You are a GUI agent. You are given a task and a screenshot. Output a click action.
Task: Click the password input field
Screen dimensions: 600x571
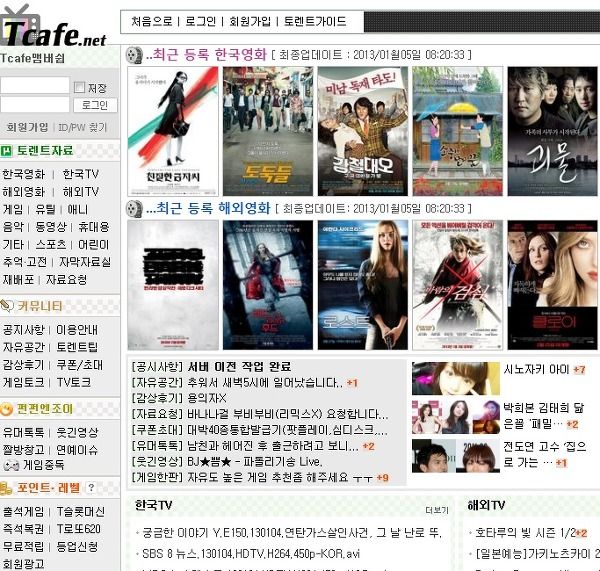(35, 104)
